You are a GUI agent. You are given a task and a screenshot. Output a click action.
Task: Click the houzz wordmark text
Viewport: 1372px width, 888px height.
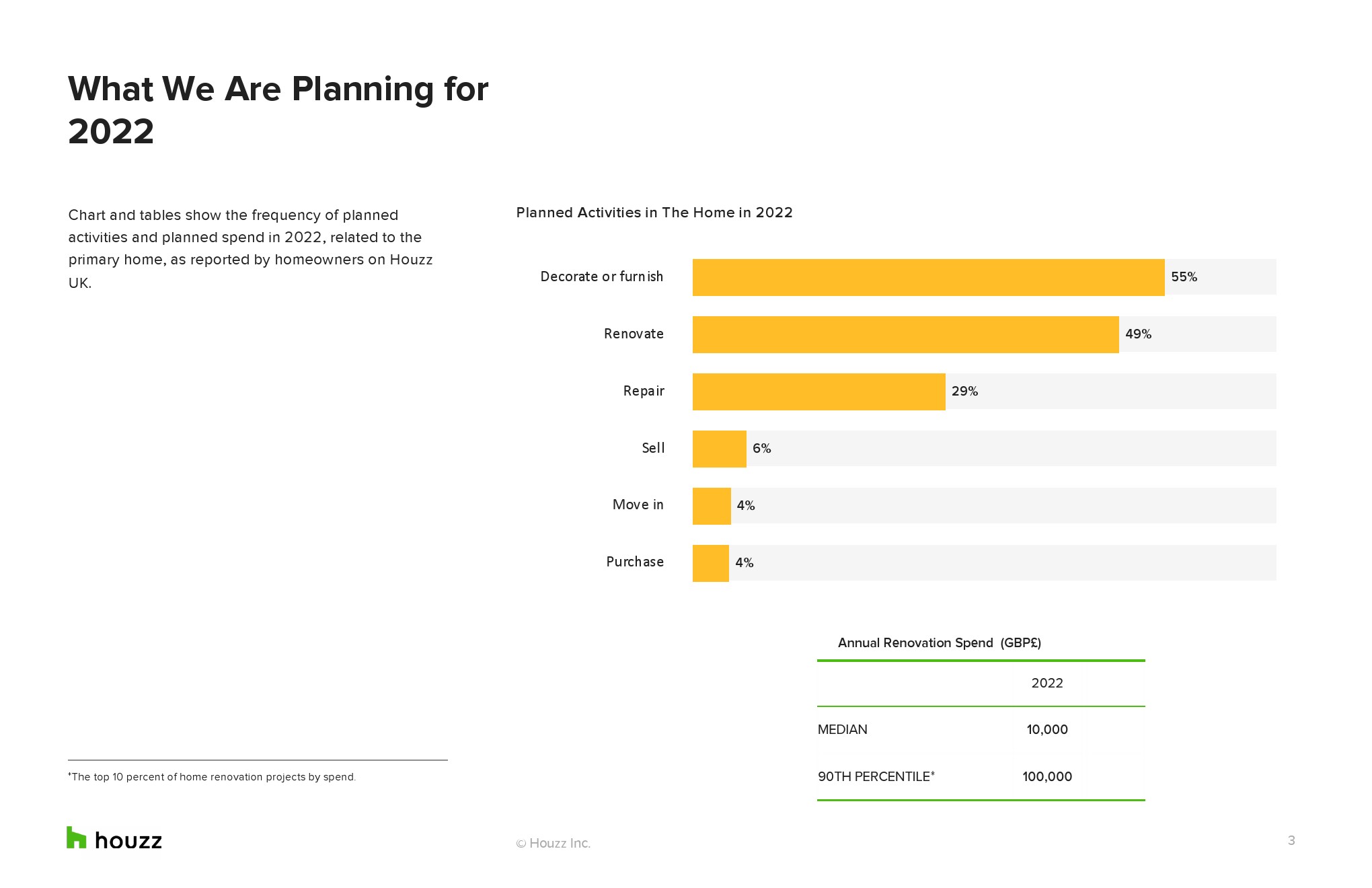pyautogui.click(x=128, y=841)
